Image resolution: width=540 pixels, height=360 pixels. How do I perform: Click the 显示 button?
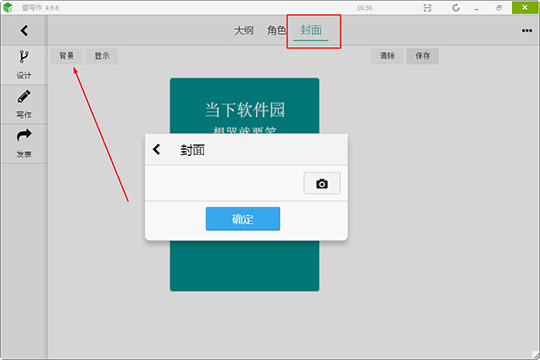pyautogui.click(x=102, y=56)
